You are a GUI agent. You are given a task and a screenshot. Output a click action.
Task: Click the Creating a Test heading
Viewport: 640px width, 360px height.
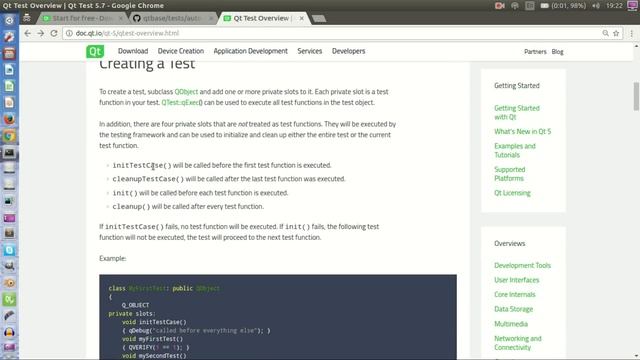pos(147,64)
